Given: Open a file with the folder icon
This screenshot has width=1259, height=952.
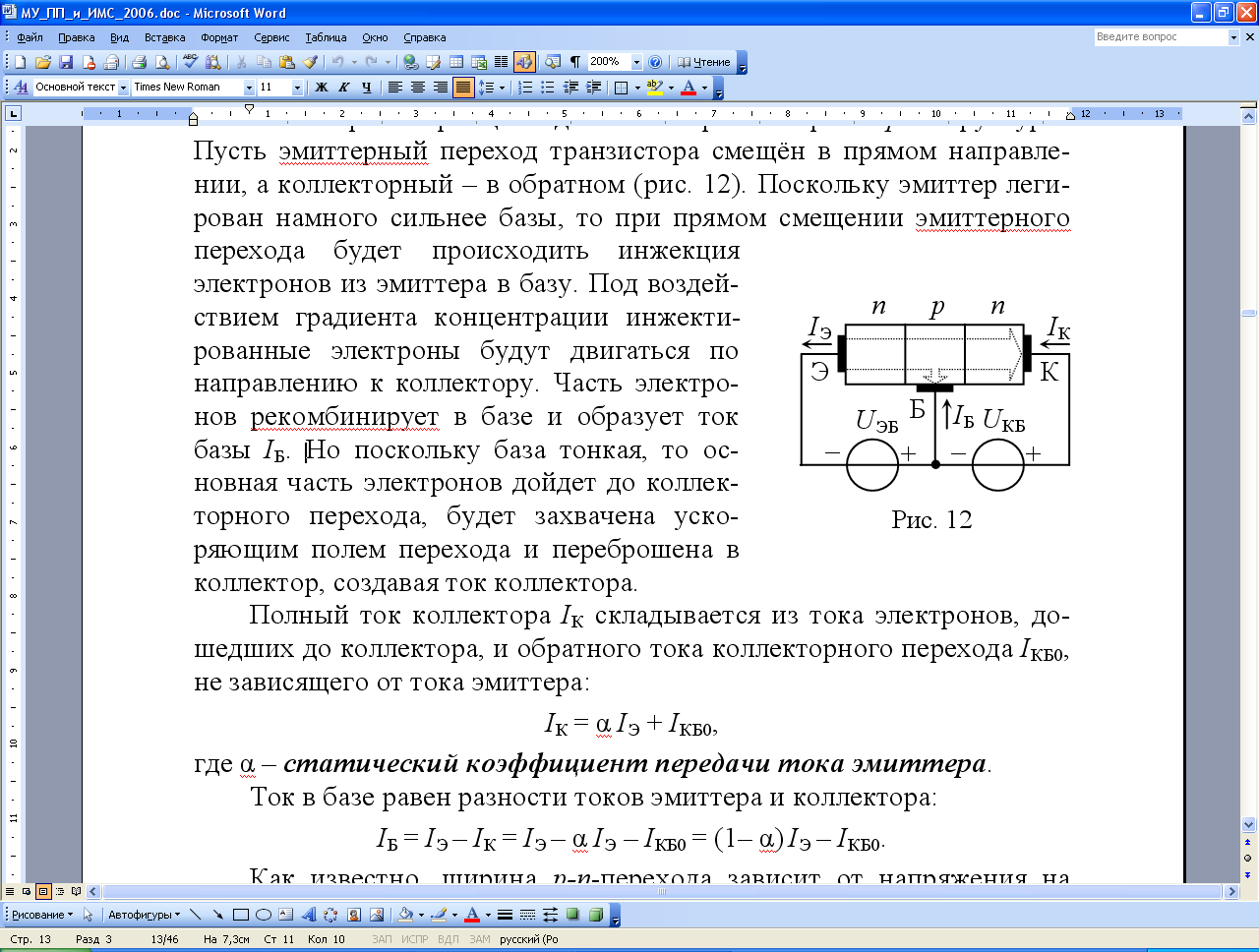Looking at the screenshot, I should pyautogui.click(x=42, y=62).
